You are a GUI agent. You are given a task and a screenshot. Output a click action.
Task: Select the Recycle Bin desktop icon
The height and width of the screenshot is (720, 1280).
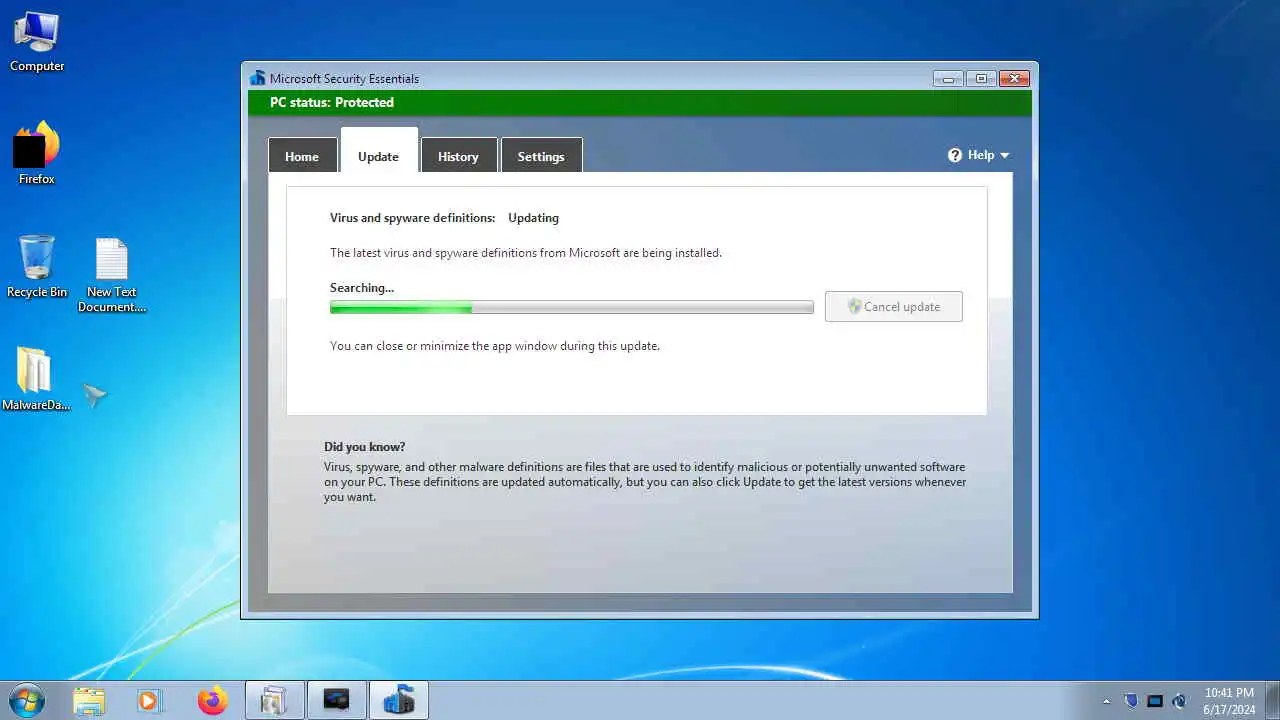click(37, 267)
